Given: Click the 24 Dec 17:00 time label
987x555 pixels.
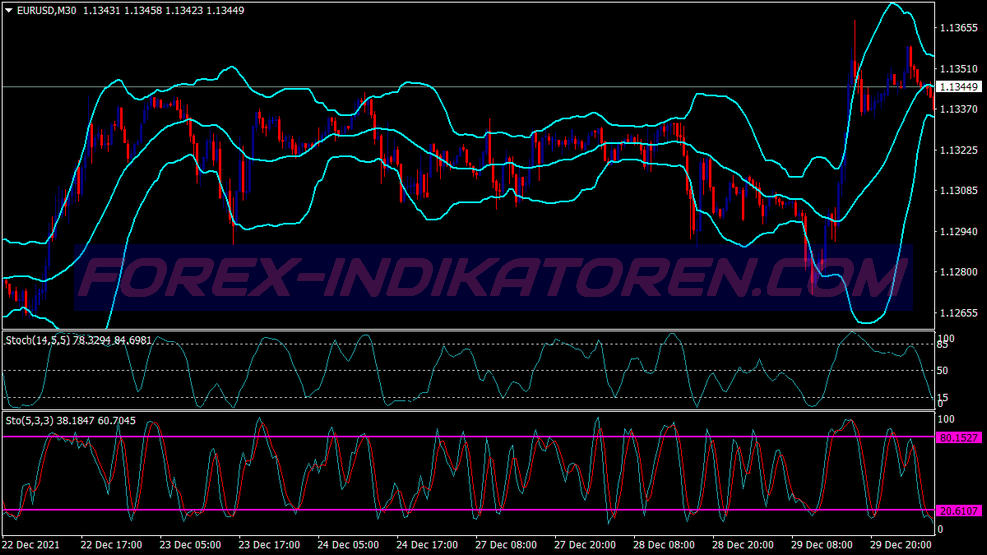Looking at the screenshot, I should coord(422,546).
